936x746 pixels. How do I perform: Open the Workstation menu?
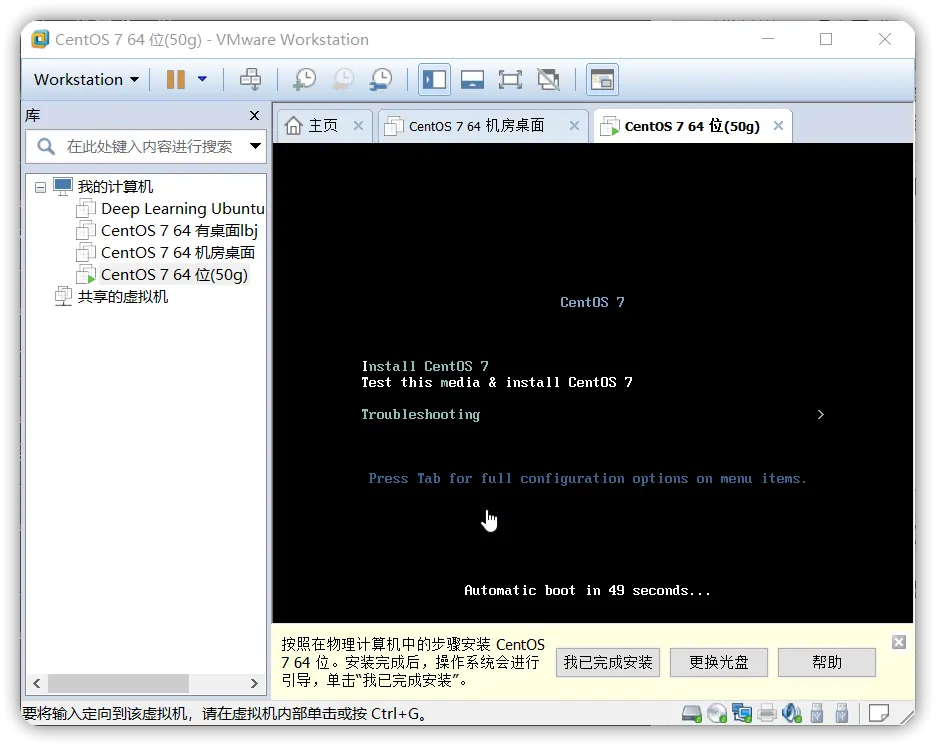(86, 79)
